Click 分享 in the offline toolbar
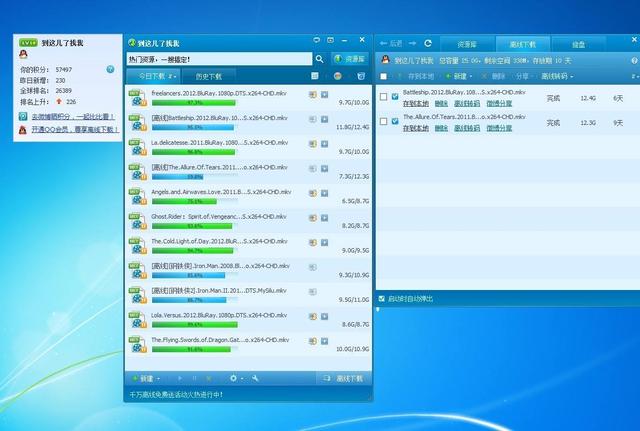 (x=522, y=76)
